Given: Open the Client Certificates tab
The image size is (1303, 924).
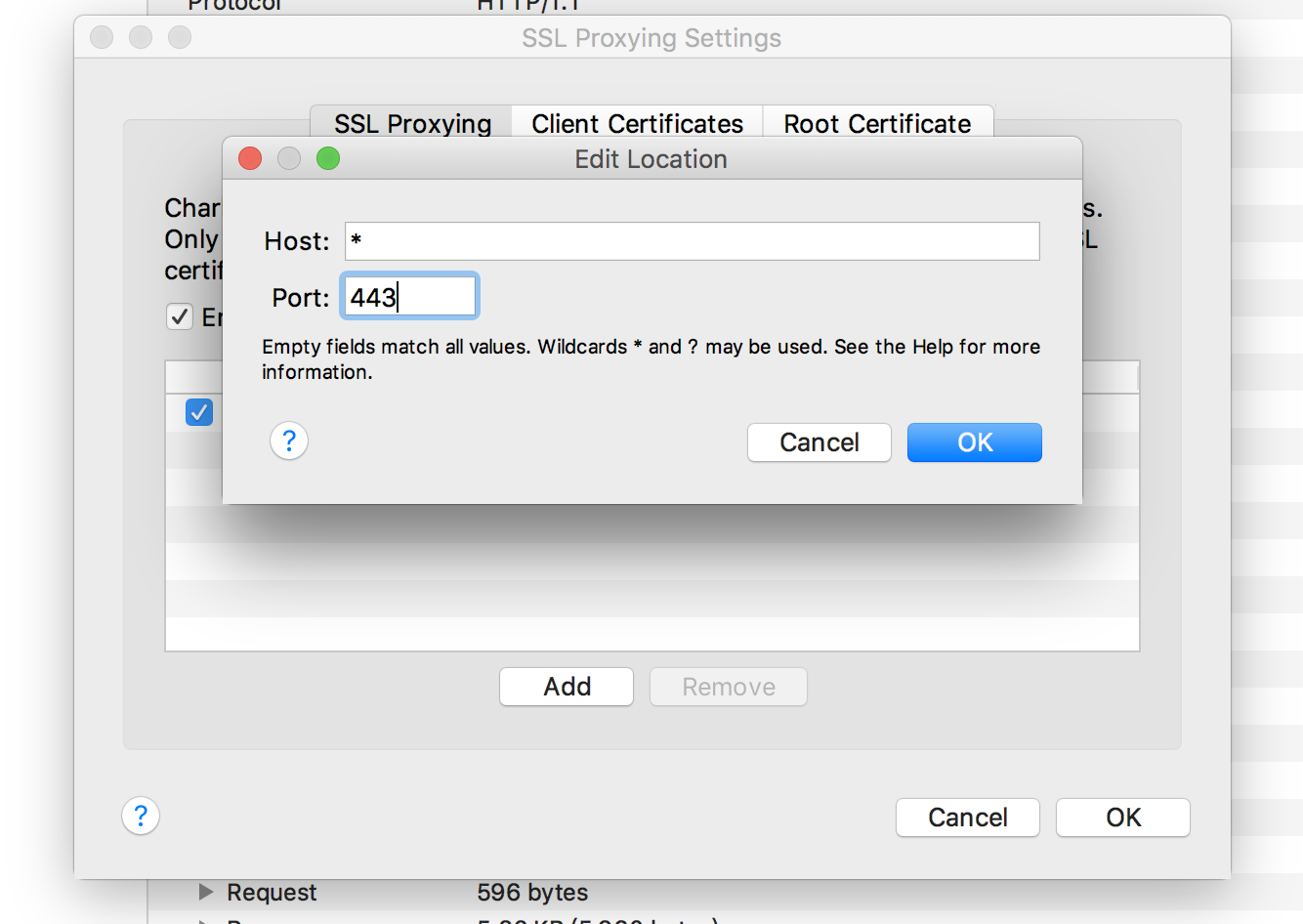Looking at the screenshot, I should pyautogui.click(x=637, y=123).
